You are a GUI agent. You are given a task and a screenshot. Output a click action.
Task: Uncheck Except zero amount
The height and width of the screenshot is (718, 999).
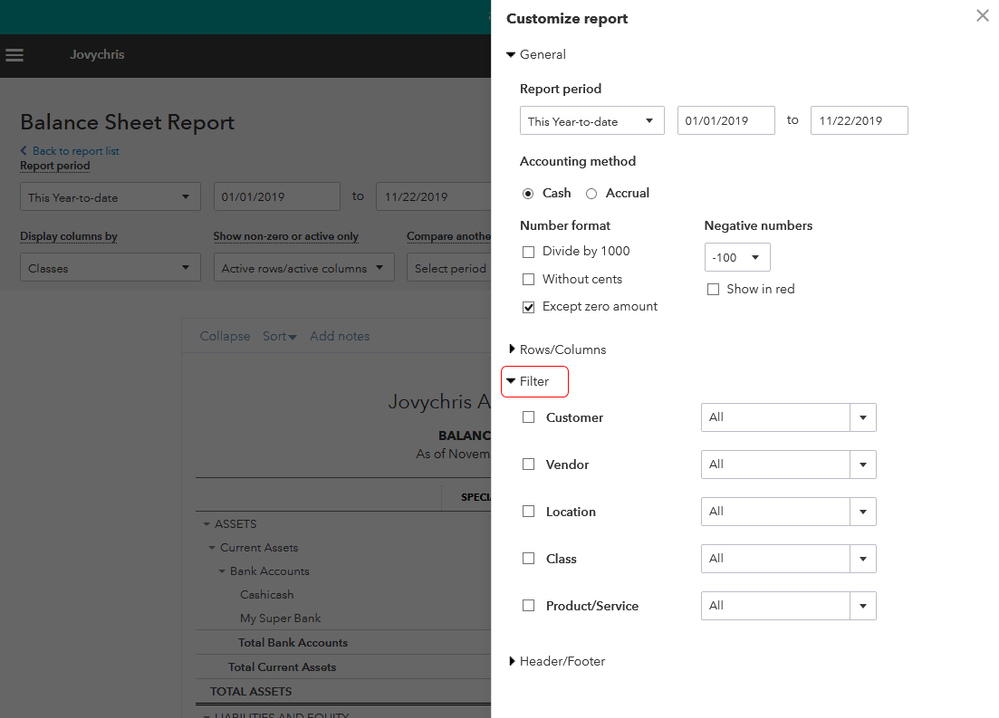(528, 307)
